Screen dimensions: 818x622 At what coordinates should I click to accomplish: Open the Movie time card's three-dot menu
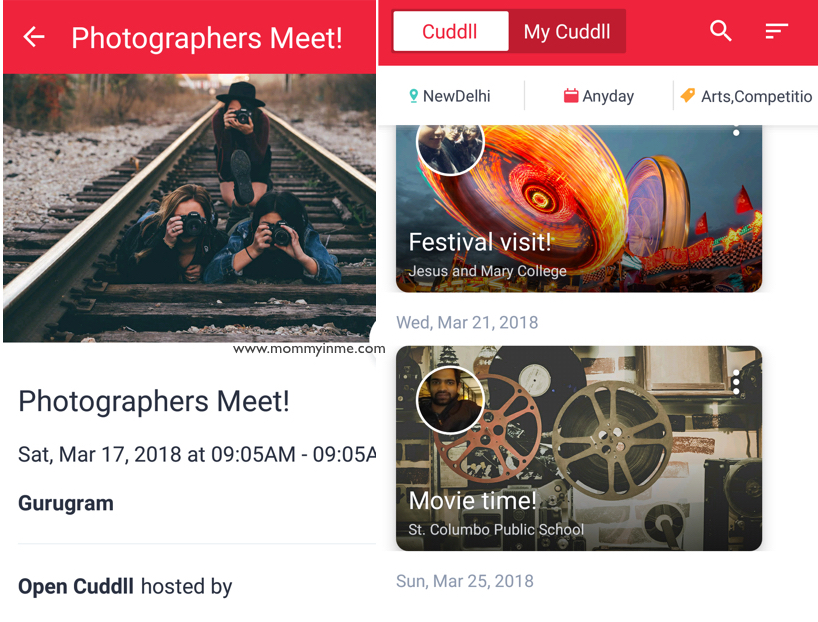(736, 382)
